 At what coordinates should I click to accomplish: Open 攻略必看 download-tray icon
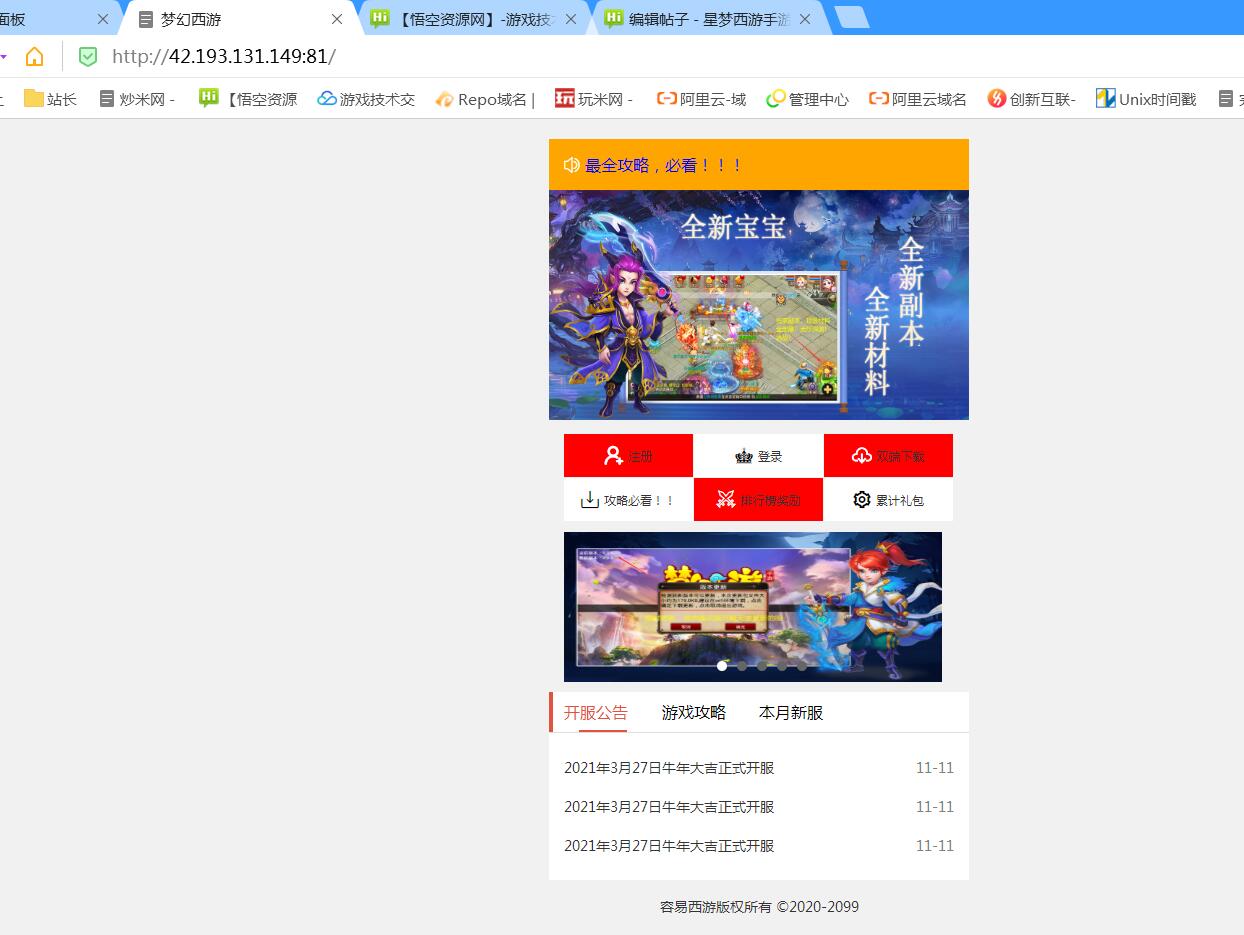[589, 500]
